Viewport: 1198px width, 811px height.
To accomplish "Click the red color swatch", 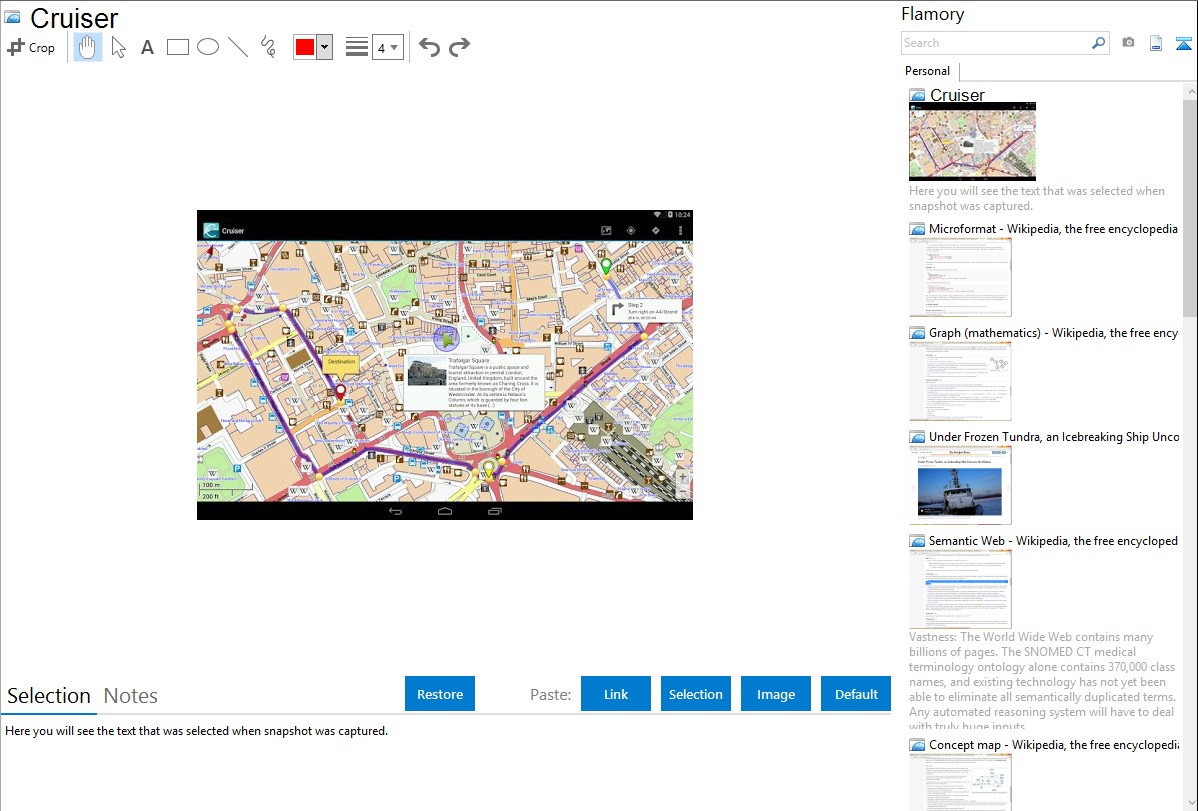I will pos(305,47).
